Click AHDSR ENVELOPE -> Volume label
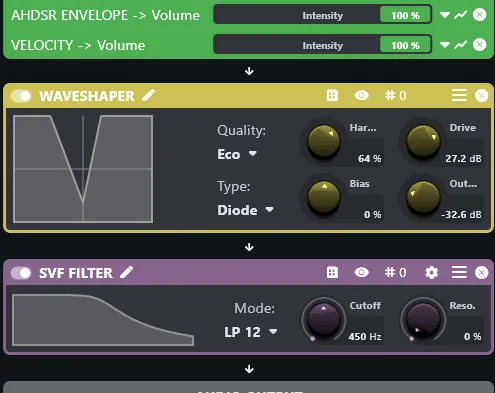 (105, 15)
